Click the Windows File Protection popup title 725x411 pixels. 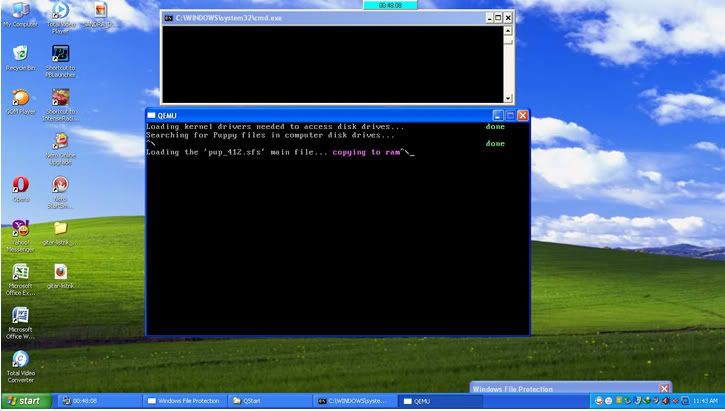(x=512, y=389)
